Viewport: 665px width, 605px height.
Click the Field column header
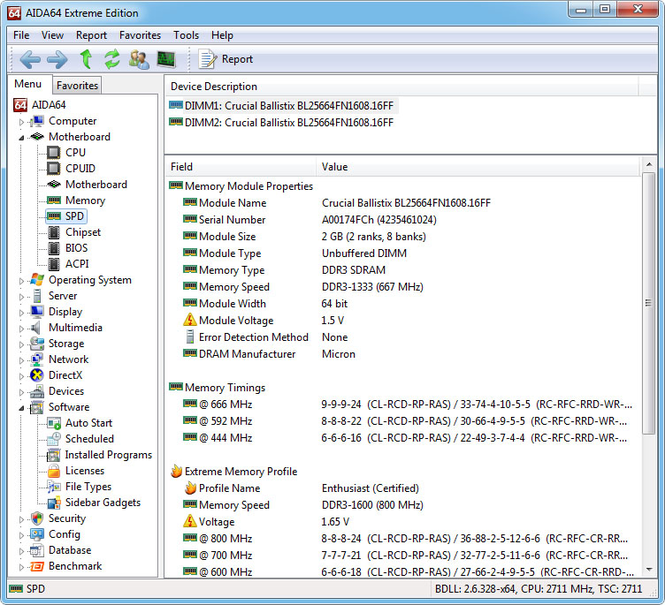(240, 167)
